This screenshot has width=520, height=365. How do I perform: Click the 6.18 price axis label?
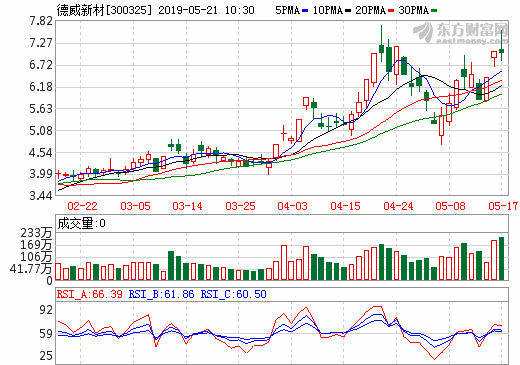(x=41, y=87)
